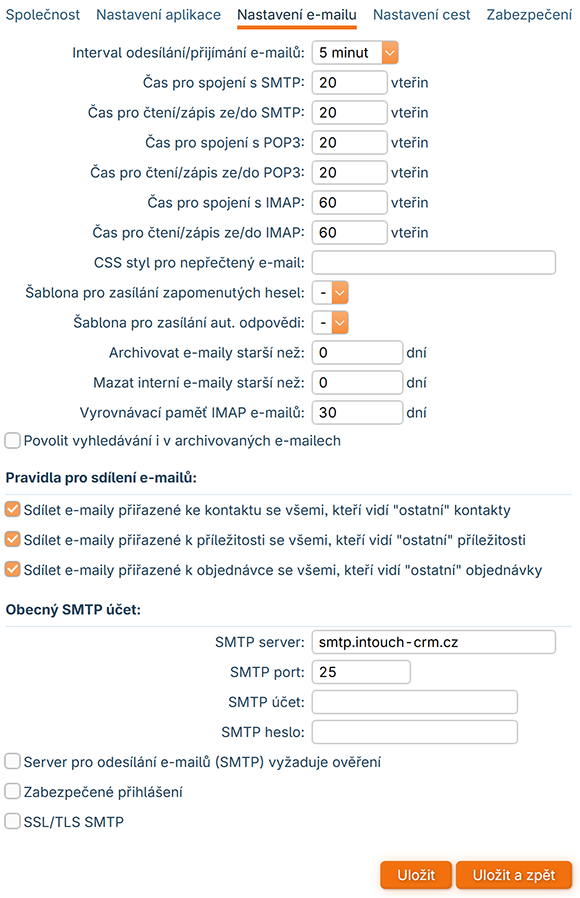This screenshot has width=580, height=898.
Task: Click the SMTP heslo input field
Action: pos(415,732)
